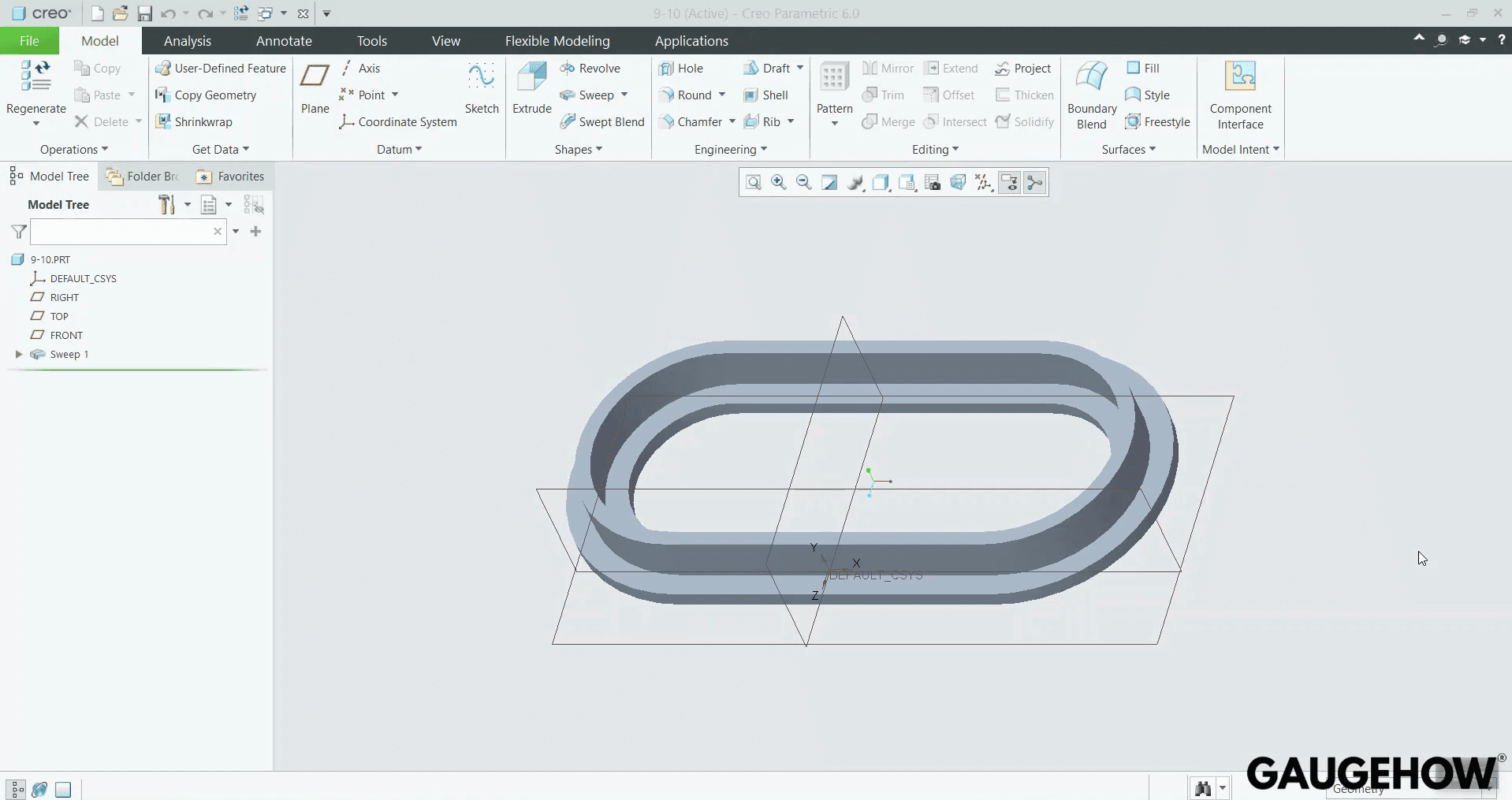Open the Folder Browser
The image size is (1512, 800).
[142, 176]
